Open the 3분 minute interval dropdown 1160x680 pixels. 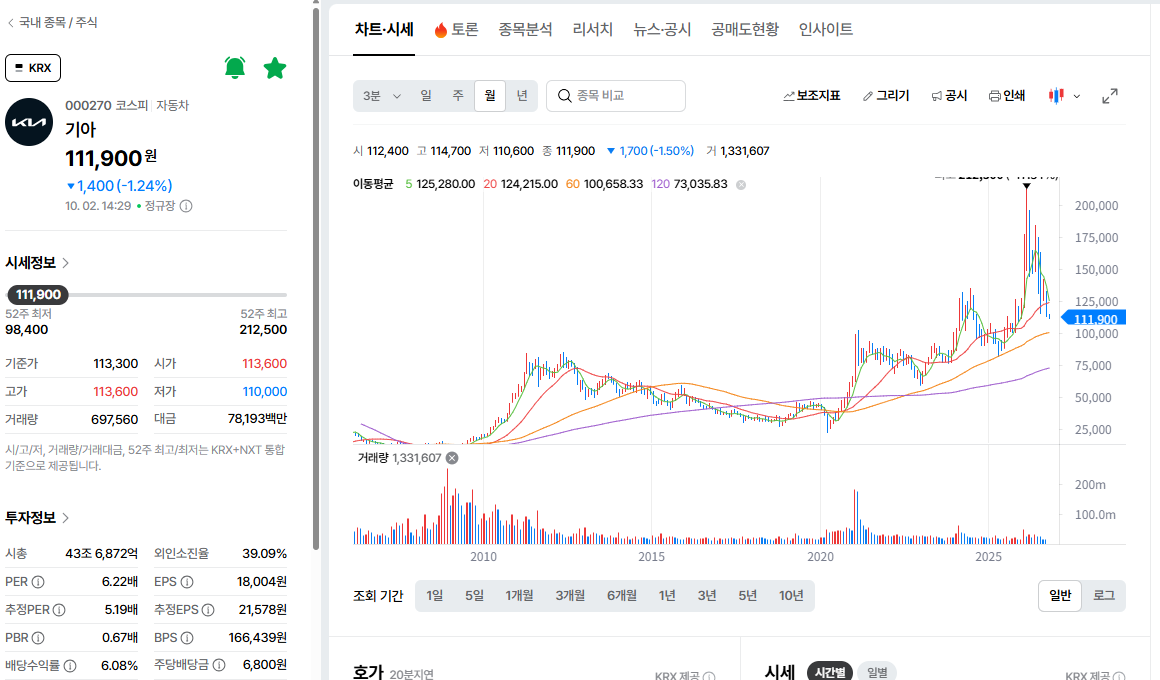tap(381, 95)
